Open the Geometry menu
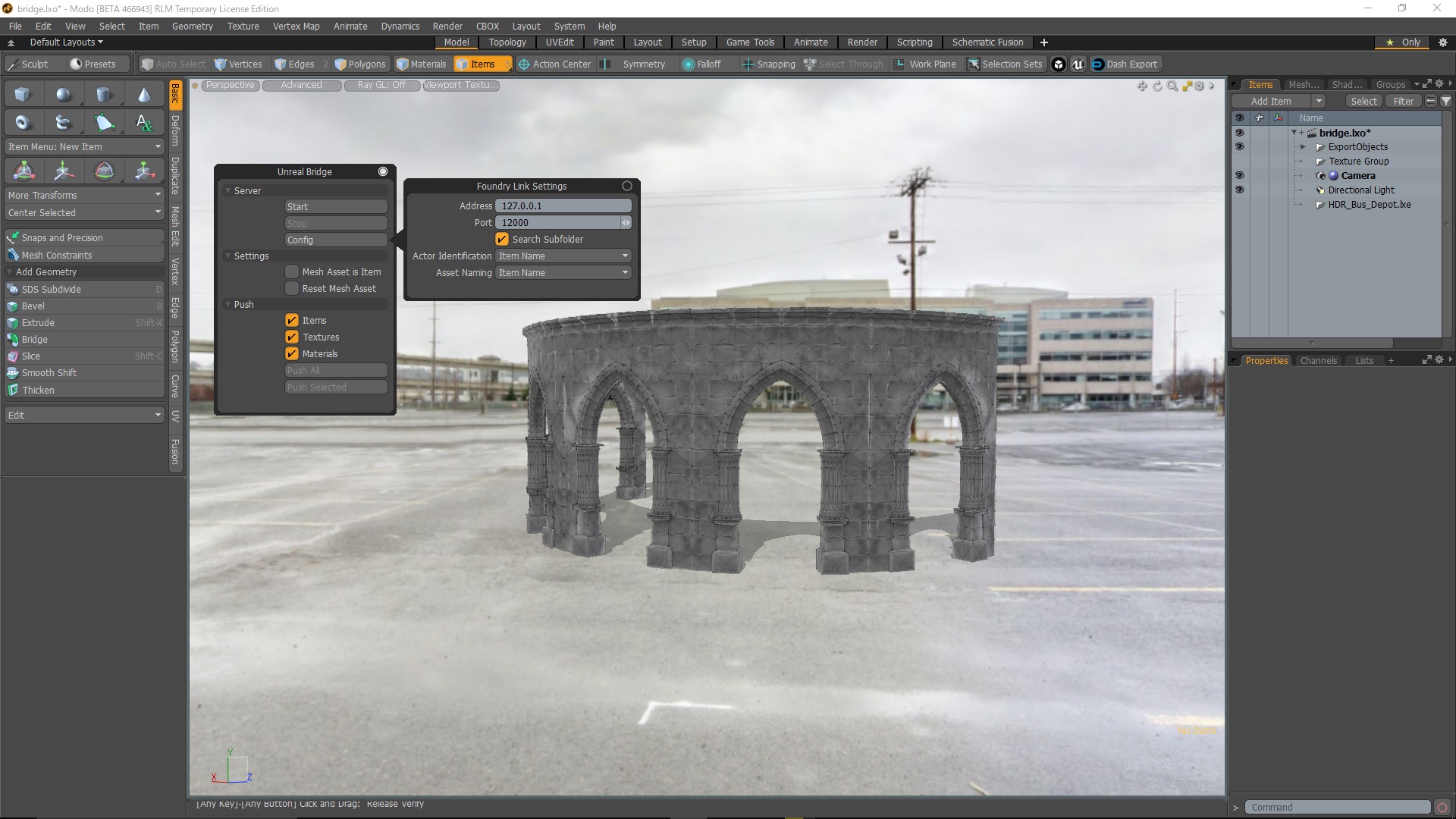 tap(192, 26)
